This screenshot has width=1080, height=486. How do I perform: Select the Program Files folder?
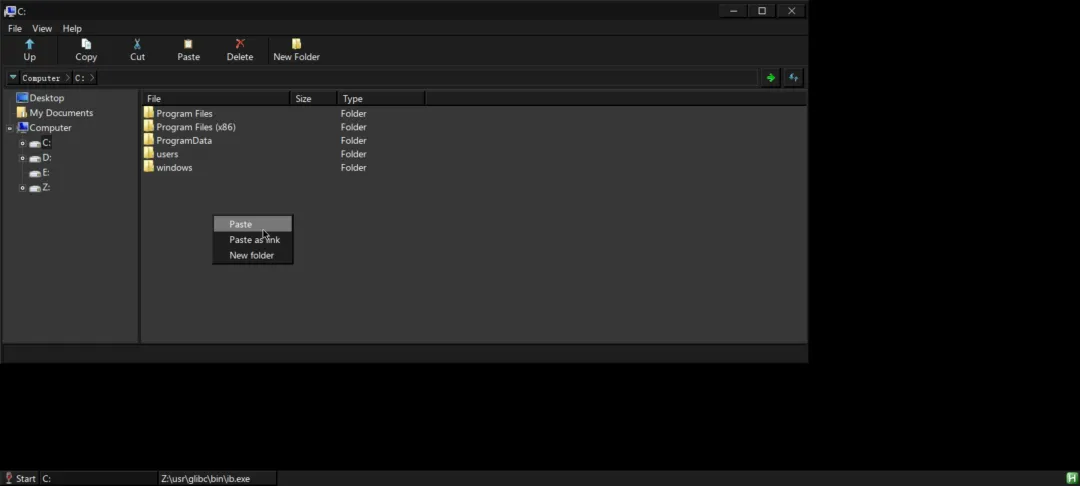(185, 114)
